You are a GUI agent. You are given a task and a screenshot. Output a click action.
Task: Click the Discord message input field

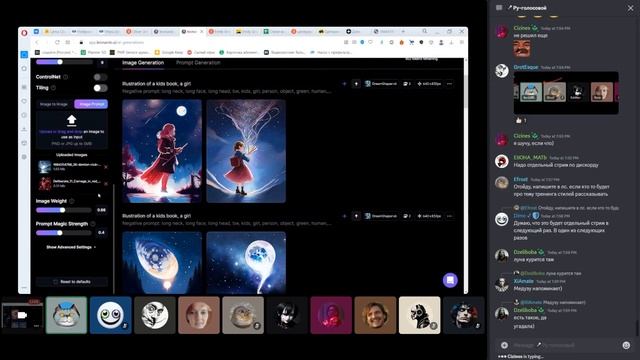565,345
